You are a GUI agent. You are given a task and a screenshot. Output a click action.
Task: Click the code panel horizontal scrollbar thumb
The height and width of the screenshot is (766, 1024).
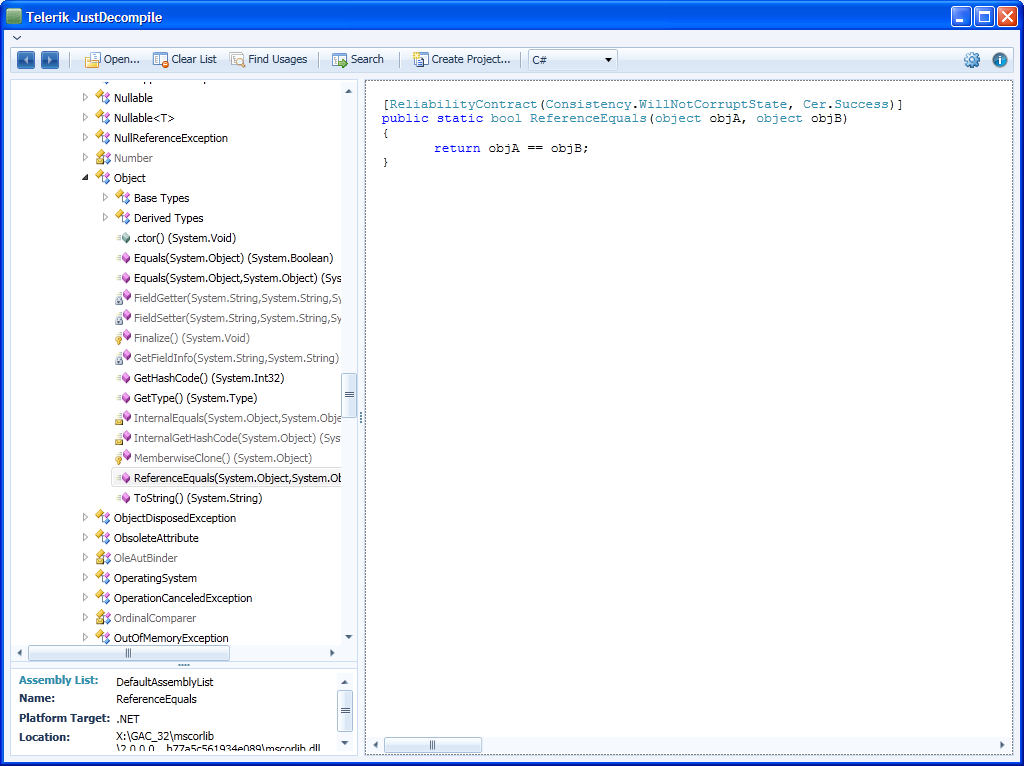(432, 744)
